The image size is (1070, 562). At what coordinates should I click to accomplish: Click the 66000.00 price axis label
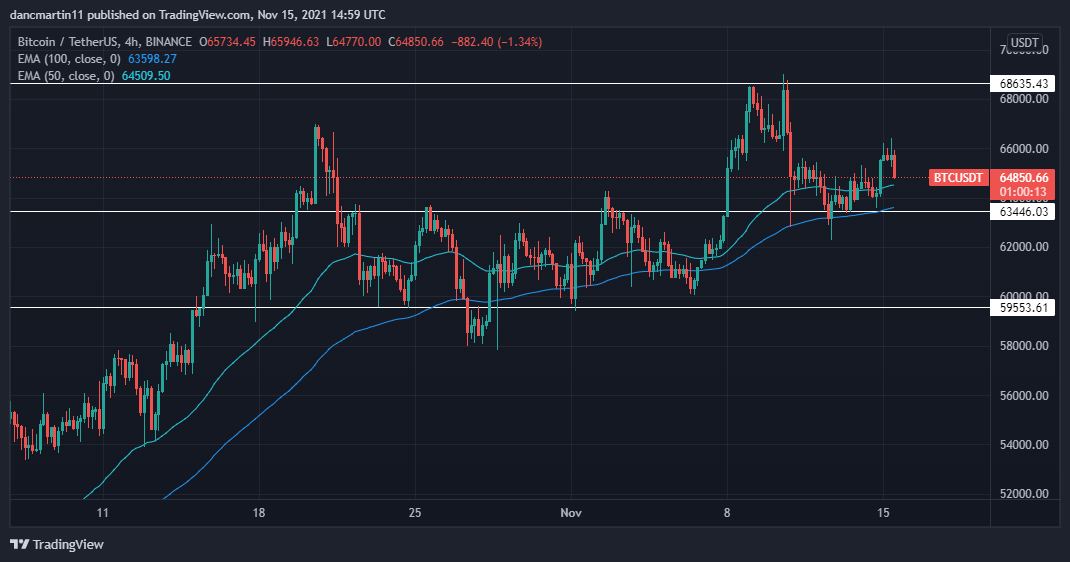(x=1024, y=149)
